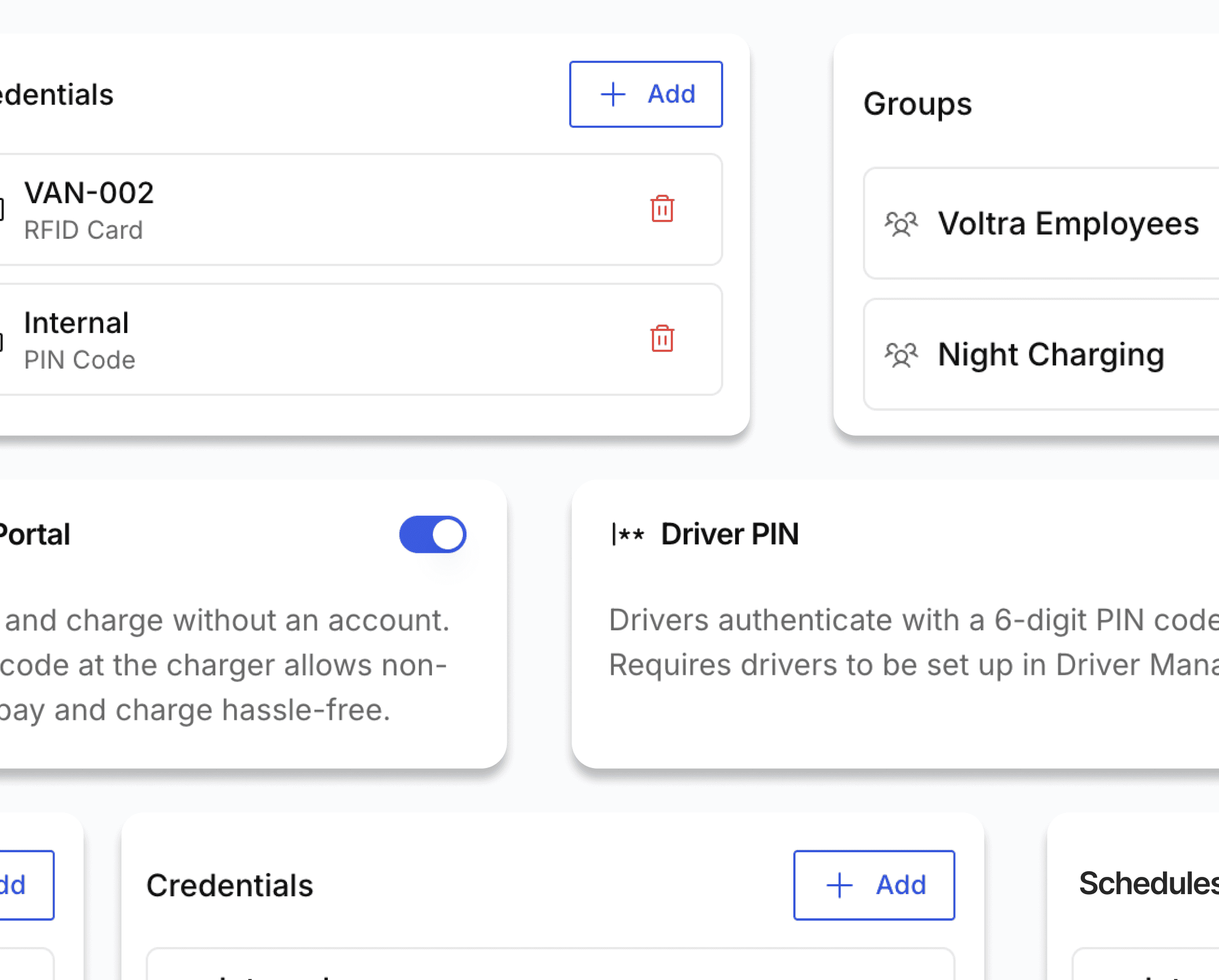
Task: Click the Voltra Employees group people icon
Action: (901, 224)
